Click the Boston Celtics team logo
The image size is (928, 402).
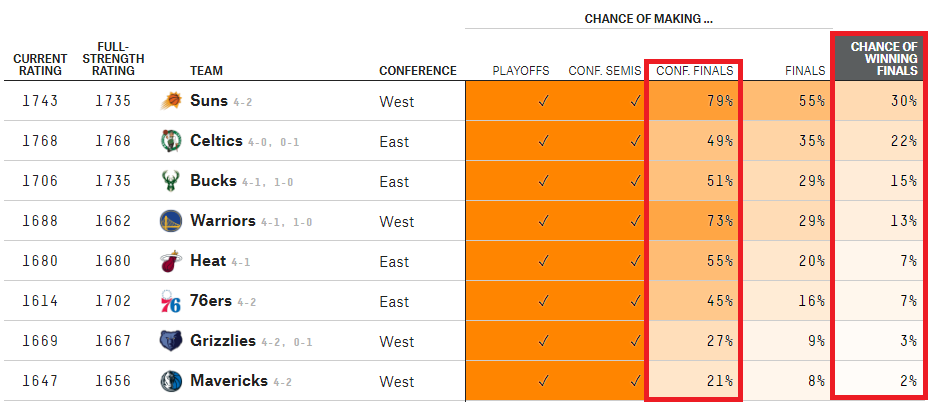171,141
